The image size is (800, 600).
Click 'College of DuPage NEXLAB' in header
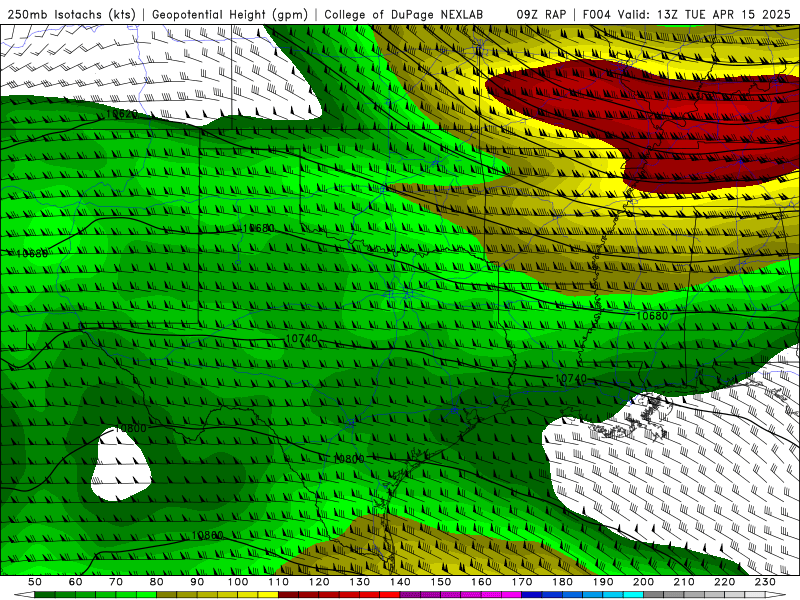404,14
